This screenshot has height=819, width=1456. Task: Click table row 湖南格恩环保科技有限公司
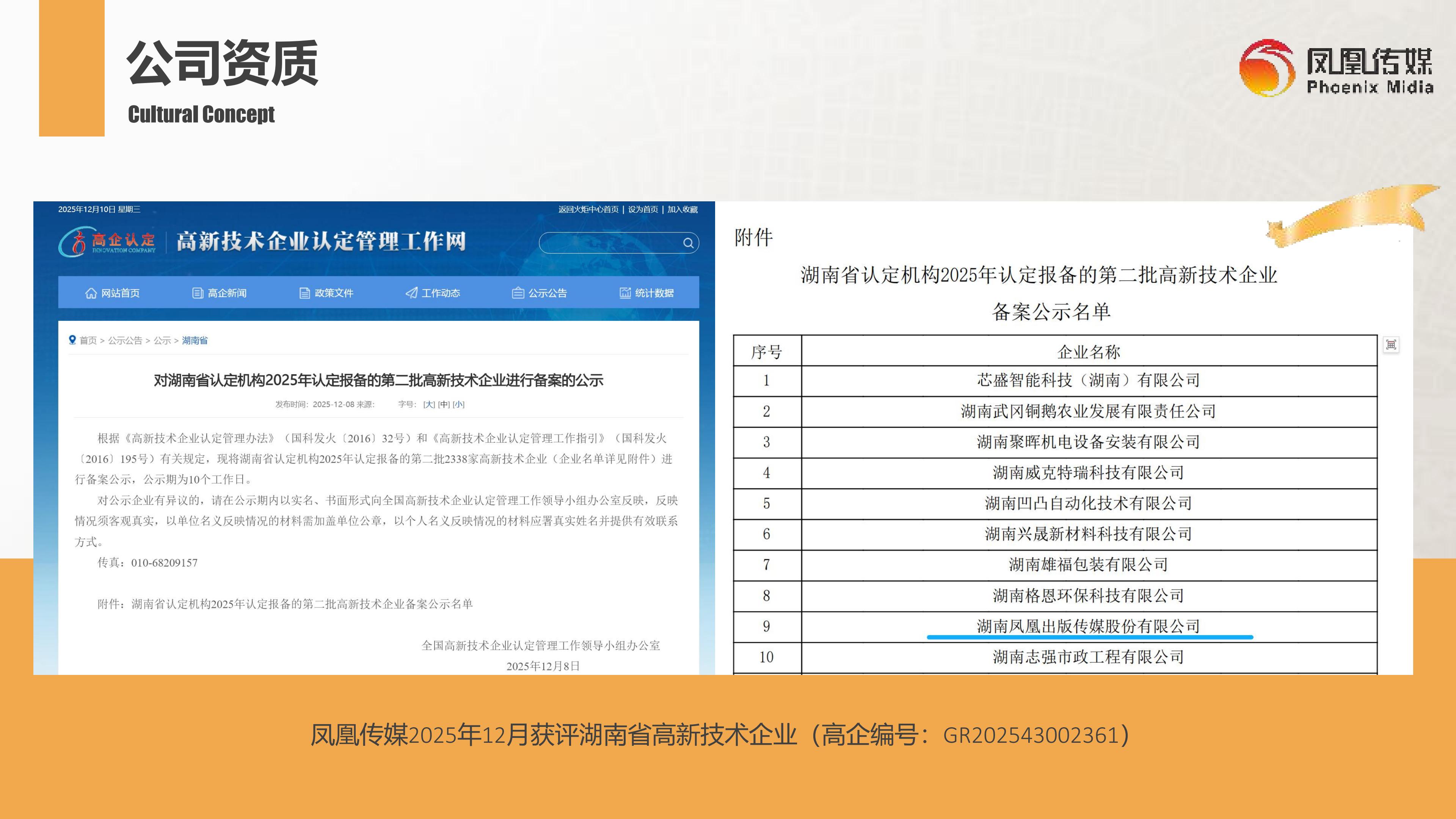click(1055, 596)
